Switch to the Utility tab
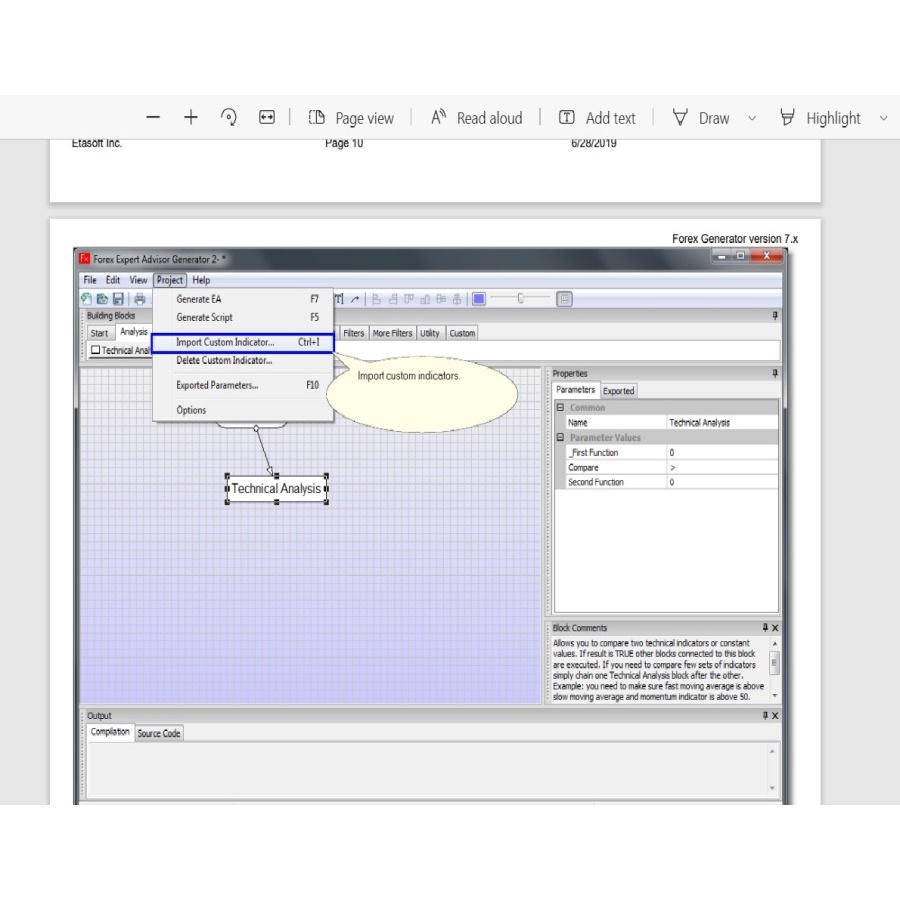 tap(430, 333)
